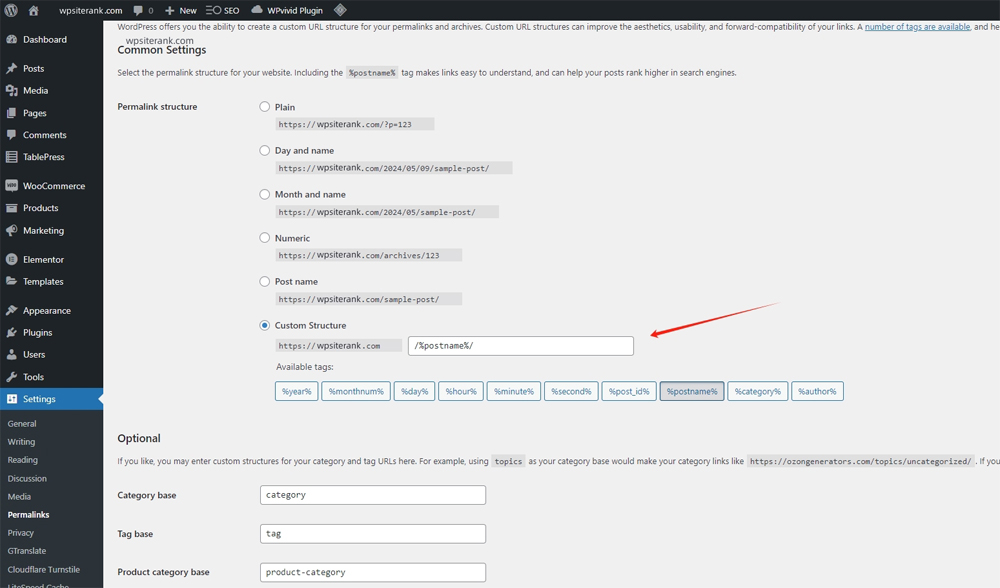Open the Media settings submenu item
Screen dimensions: 1000x588
pyautogui.click(x=19, y=496)
